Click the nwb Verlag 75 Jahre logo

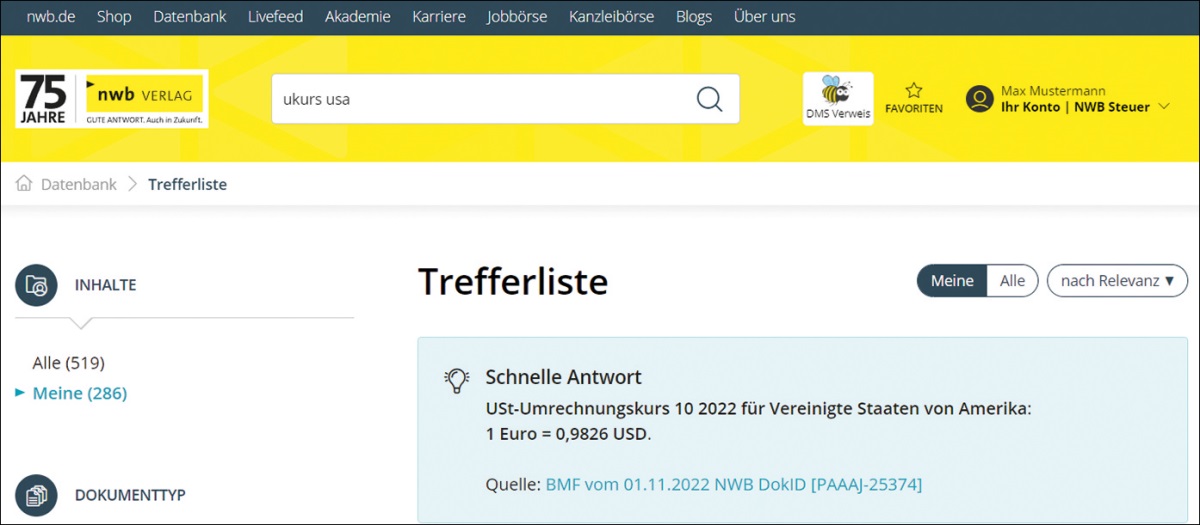(x=112, y=98)
